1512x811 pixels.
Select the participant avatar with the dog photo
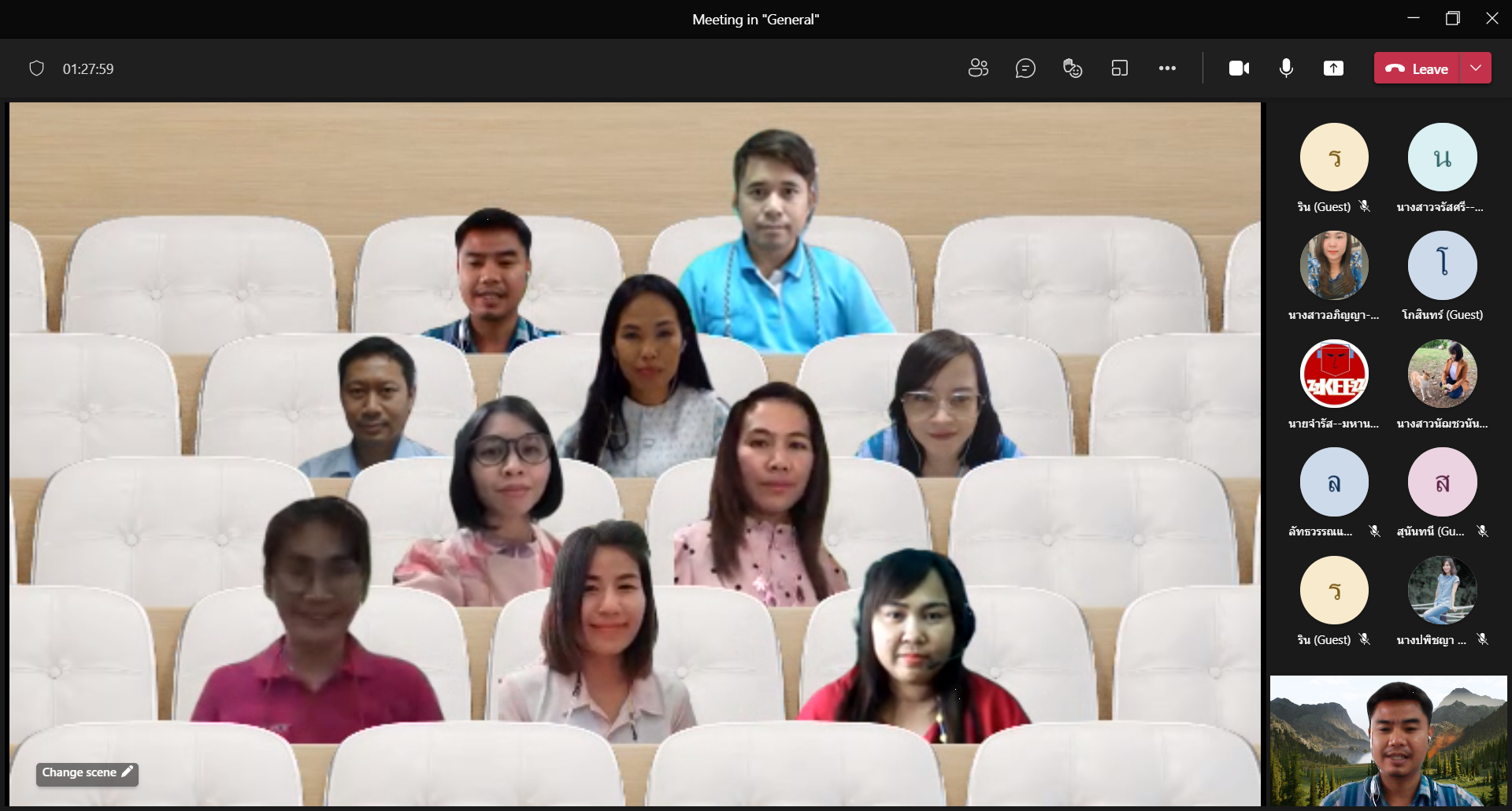point(1442,374)
